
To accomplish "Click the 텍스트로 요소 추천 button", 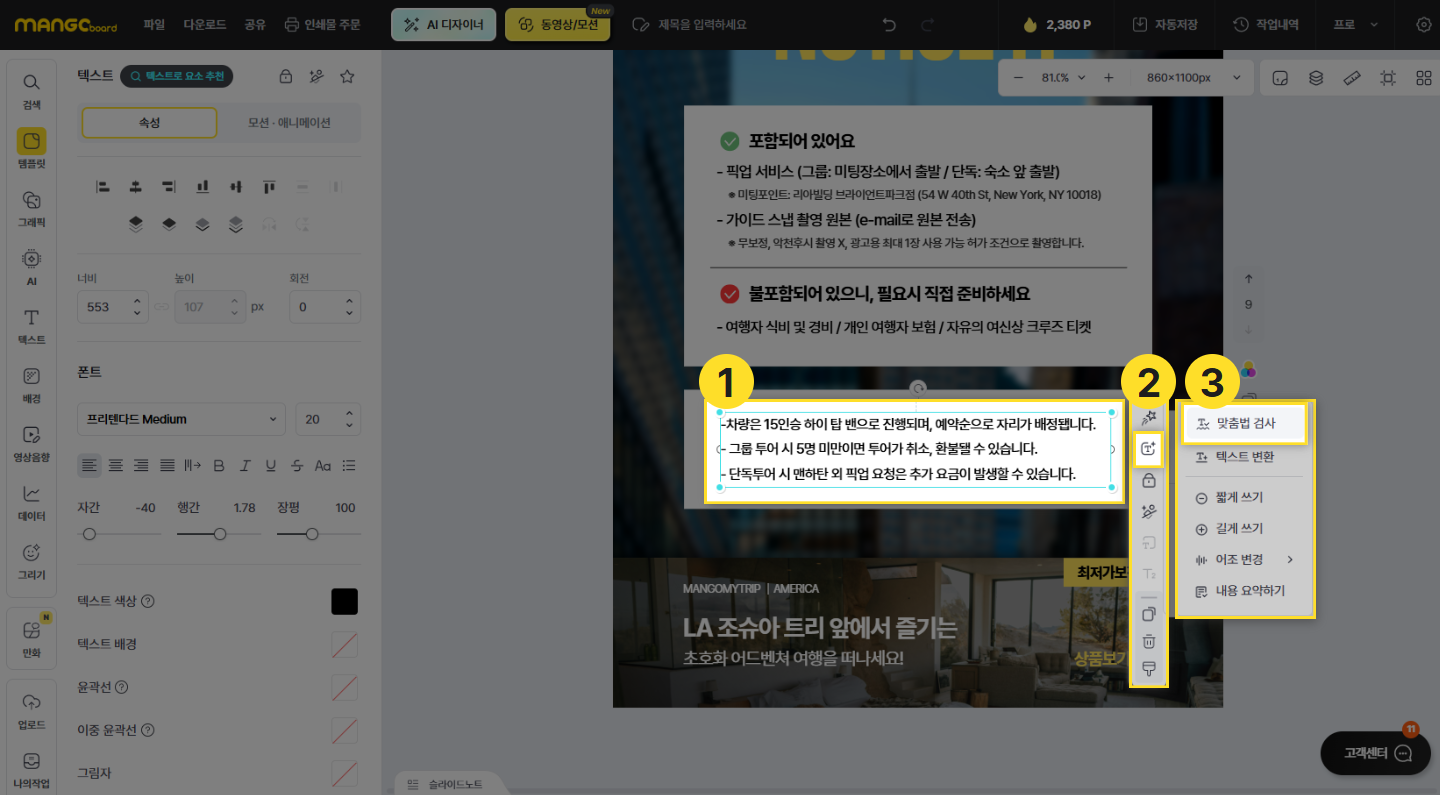I will (177, 76).
